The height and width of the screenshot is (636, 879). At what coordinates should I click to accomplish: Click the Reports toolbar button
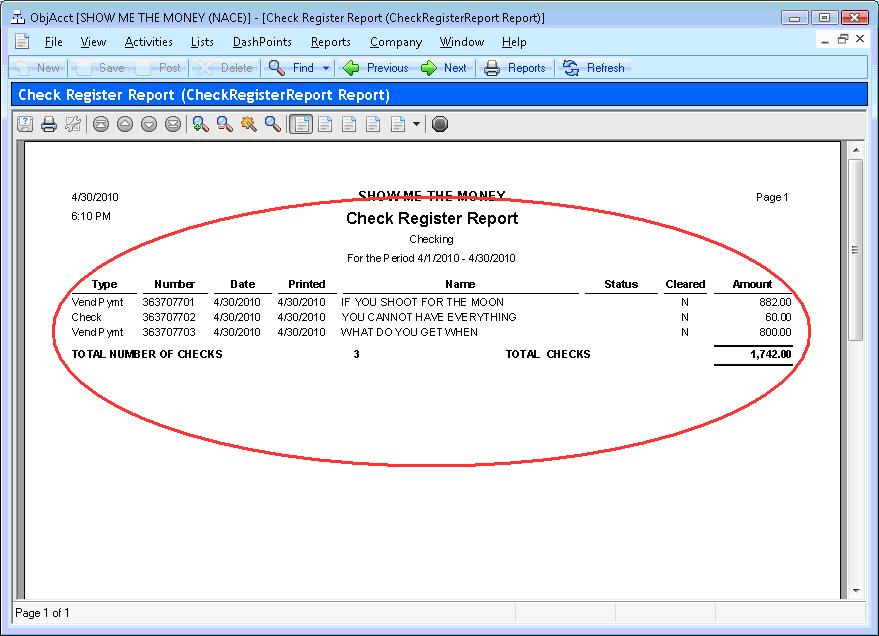click(515, 68)
